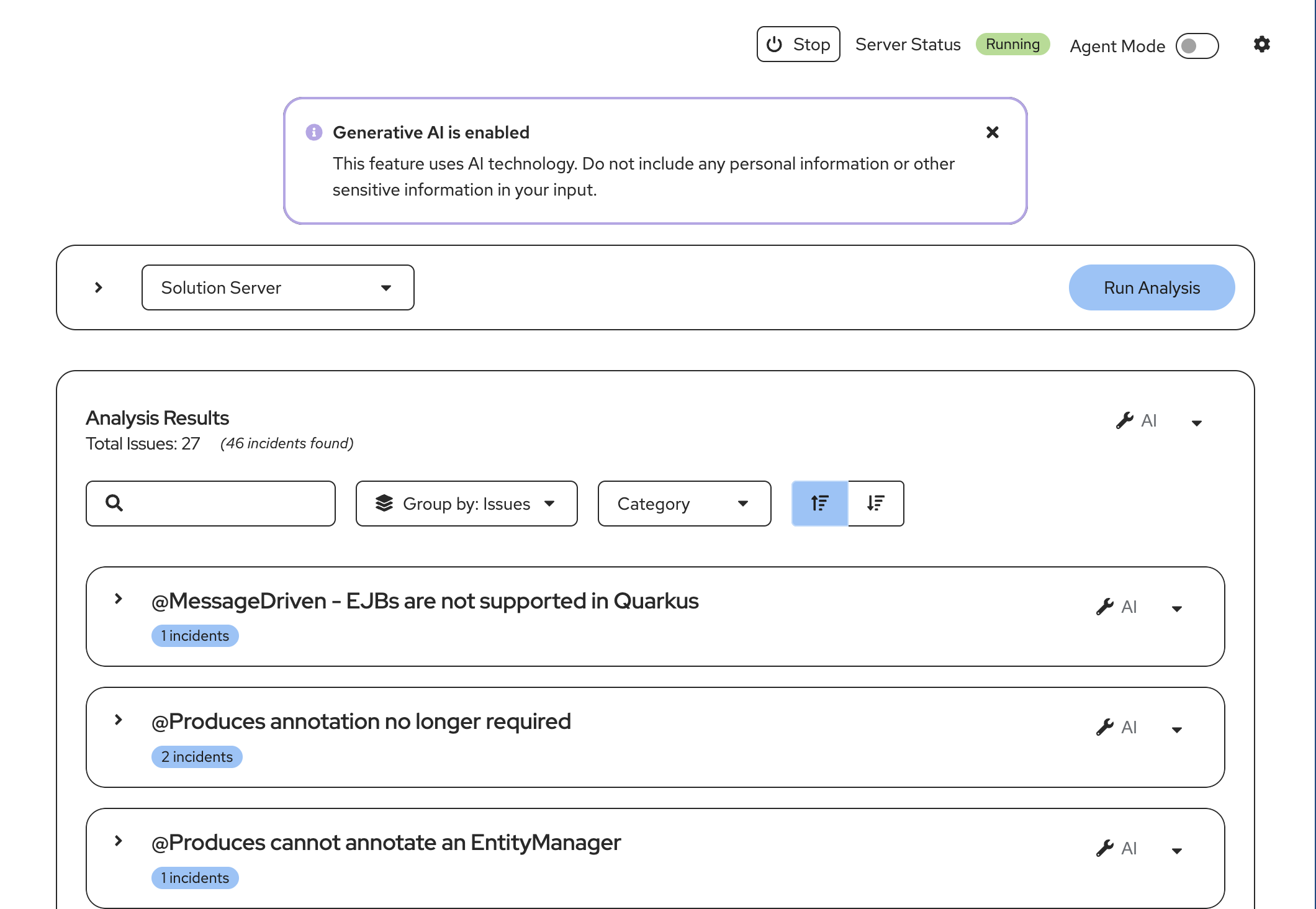Open the Category filter dropdown
This screenshot has width=1316, height=909.
pyautogui.click(x=684, y=504)
